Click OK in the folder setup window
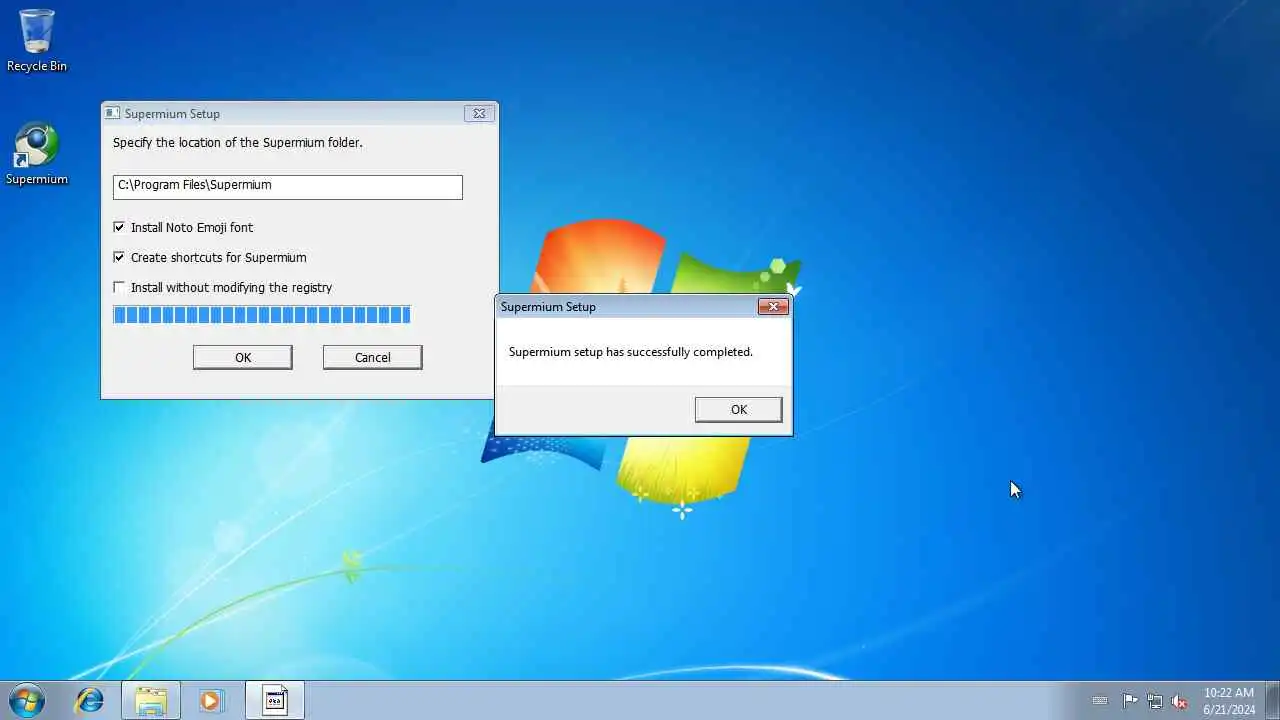This screenshot has width=1280, height=720. [243, 357]
